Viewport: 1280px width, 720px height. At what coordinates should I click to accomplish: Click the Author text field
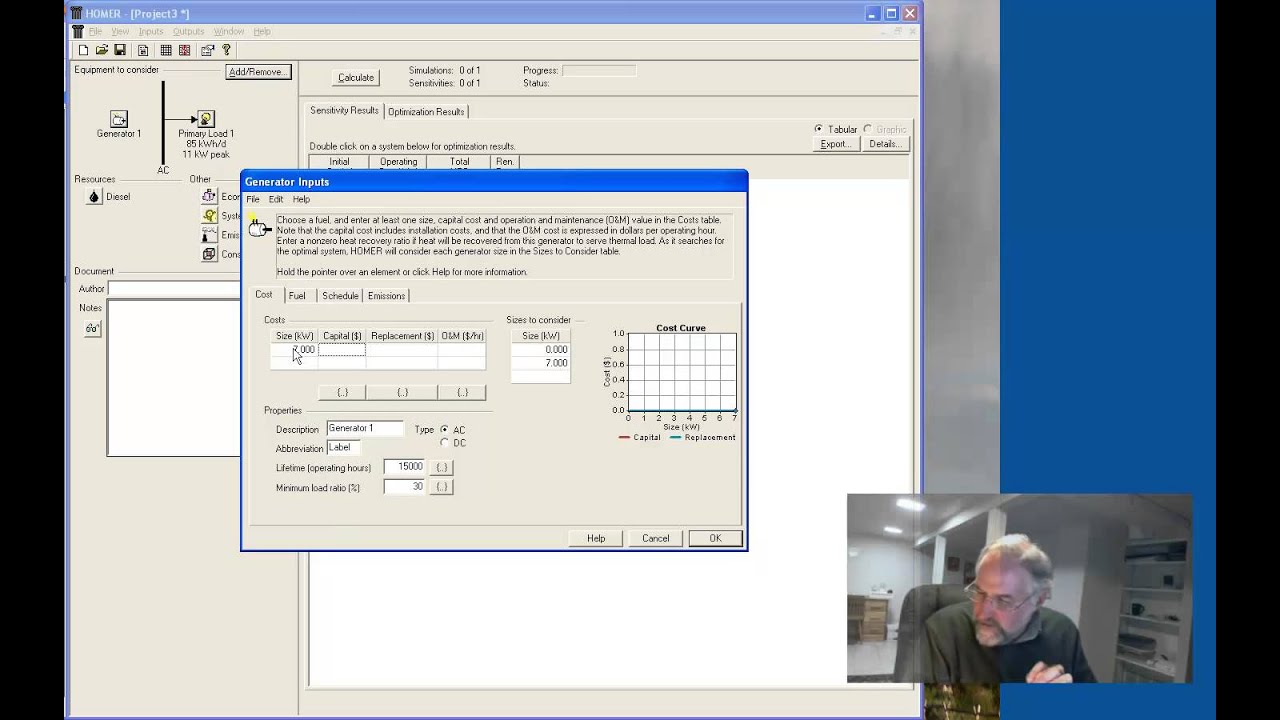[x=174, y=289]
